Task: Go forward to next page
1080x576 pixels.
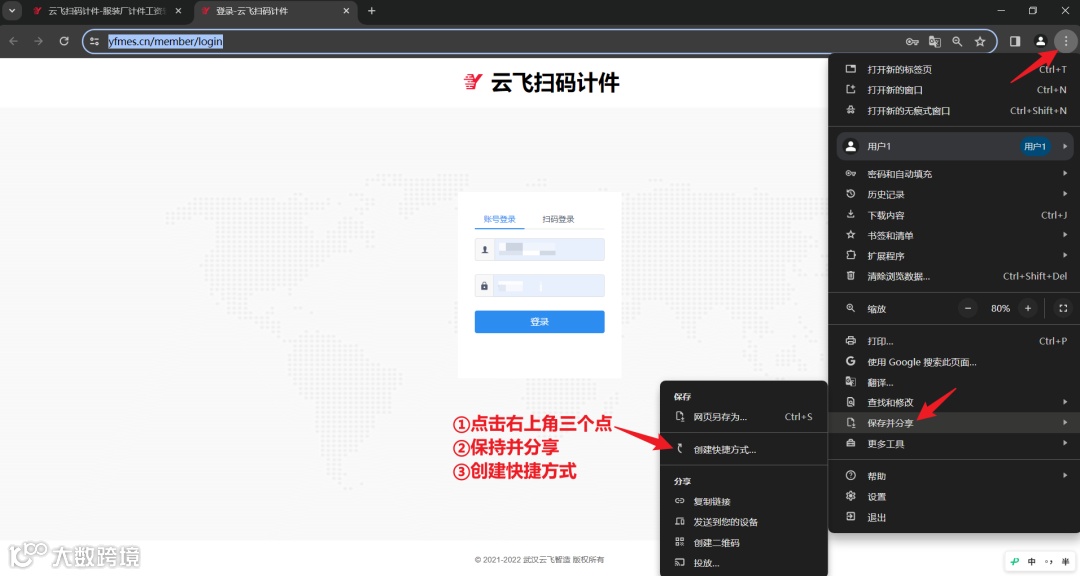Action: [x=39, y=41]
